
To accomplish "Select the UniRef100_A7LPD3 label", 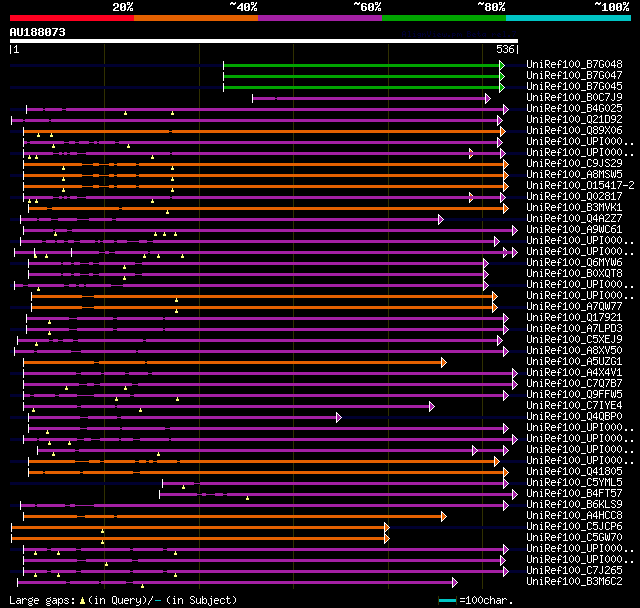I will click(x=574, y=328).
